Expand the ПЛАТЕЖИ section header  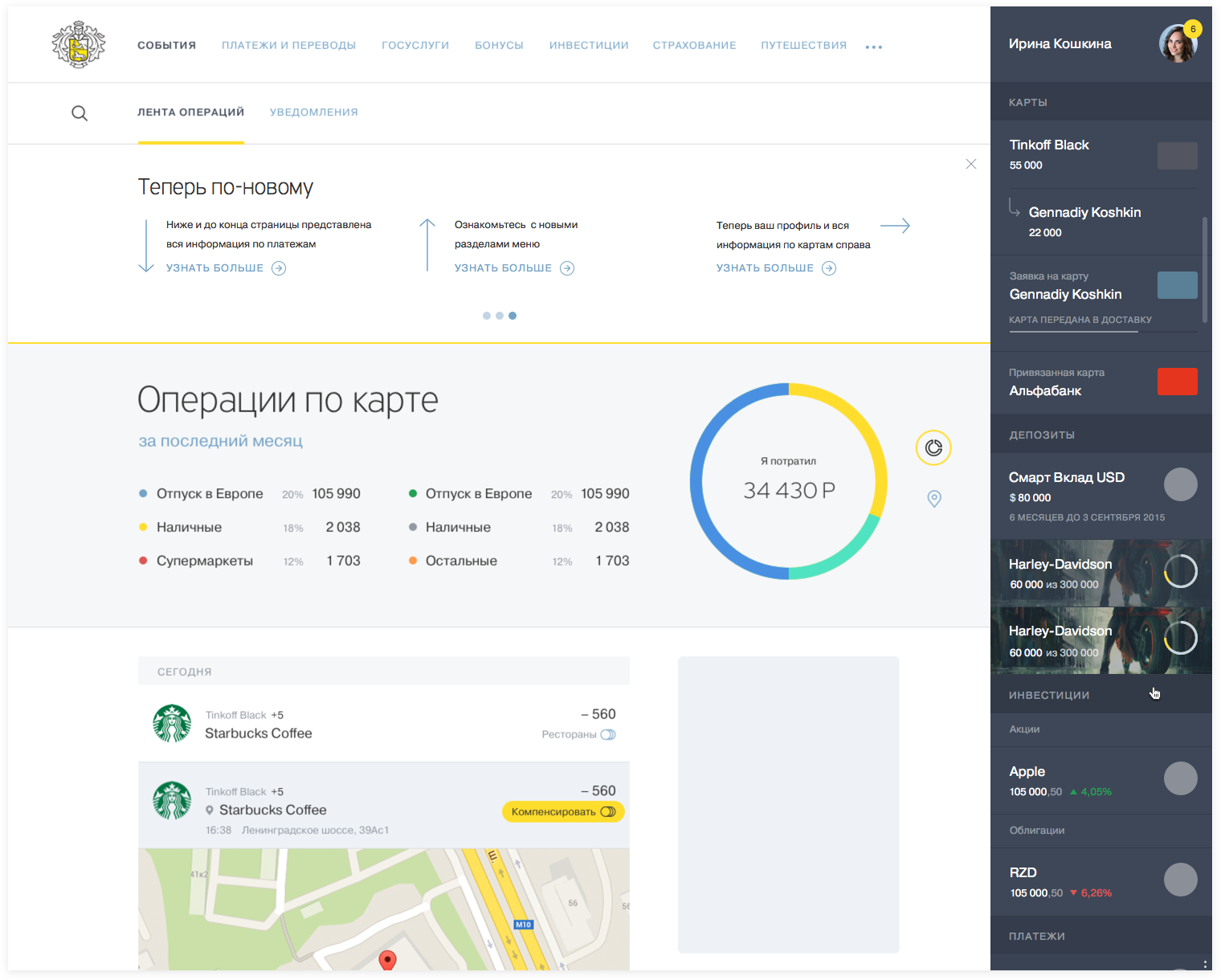click(1101, 936)
